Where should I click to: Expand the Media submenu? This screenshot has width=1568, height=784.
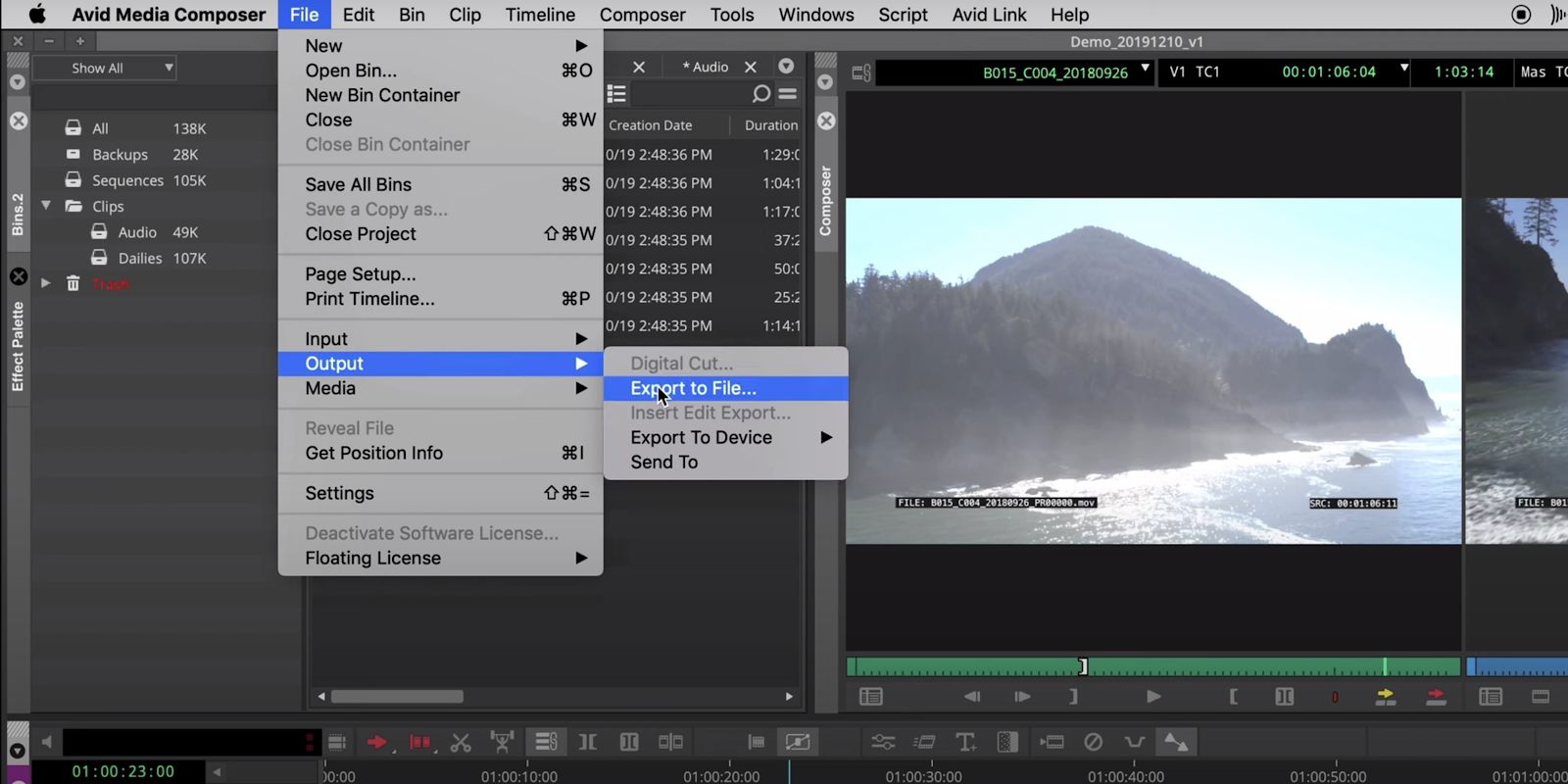pos(441,388)
